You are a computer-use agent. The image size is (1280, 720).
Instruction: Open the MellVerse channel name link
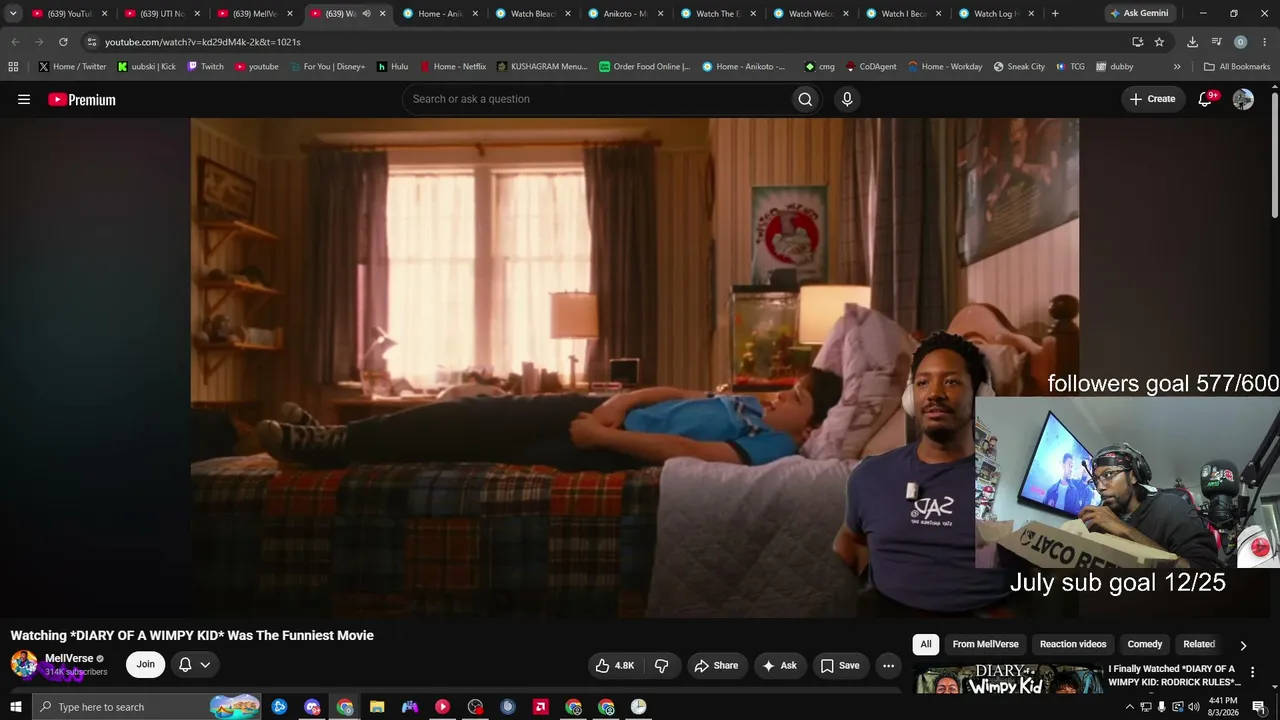[x=69, y=659]
